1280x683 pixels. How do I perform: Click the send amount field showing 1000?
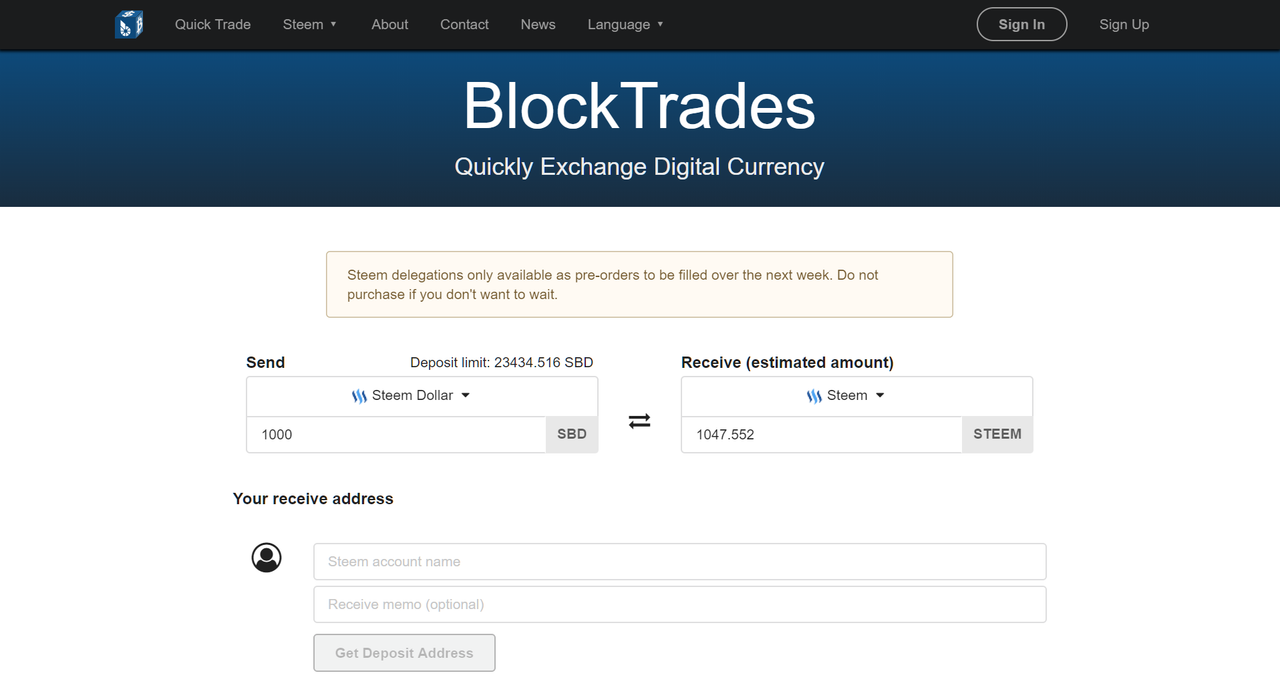pyautogui.click(x=396, y=434)
